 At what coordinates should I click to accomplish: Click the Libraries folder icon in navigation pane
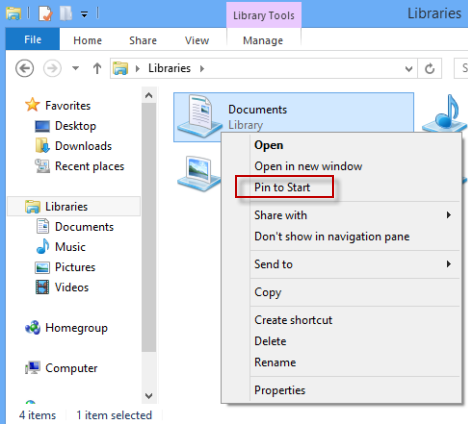33,206
